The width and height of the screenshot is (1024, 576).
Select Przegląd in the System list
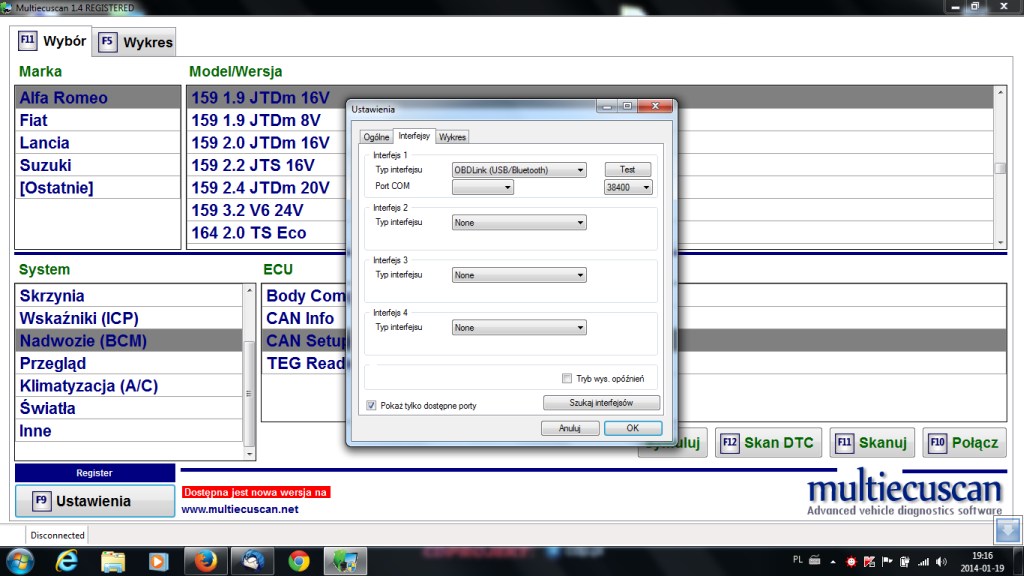tap(129, 363)
